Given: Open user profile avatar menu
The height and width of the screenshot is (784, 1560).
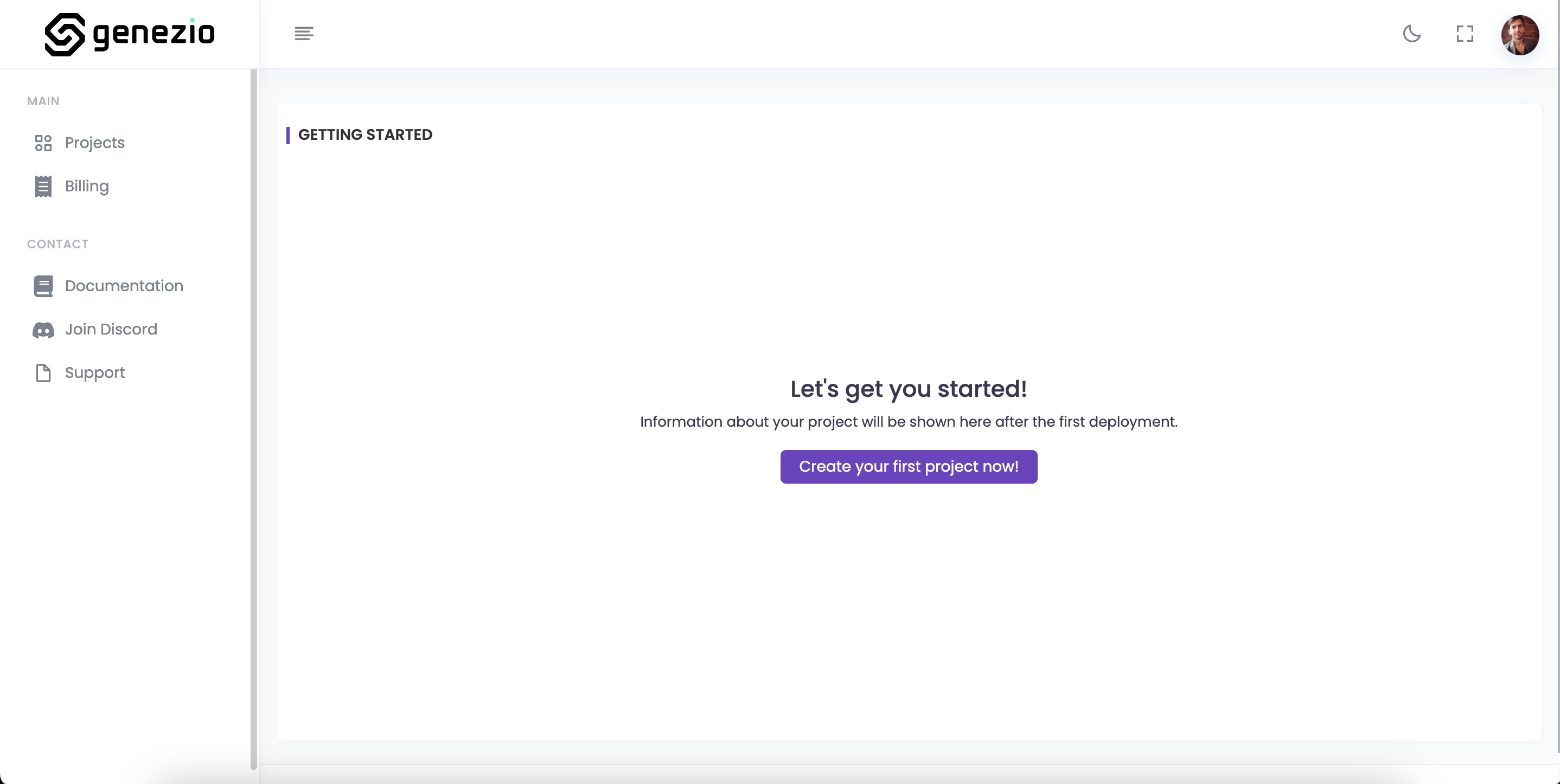Looking at the screenshot, I should [x=1519, y=35].
